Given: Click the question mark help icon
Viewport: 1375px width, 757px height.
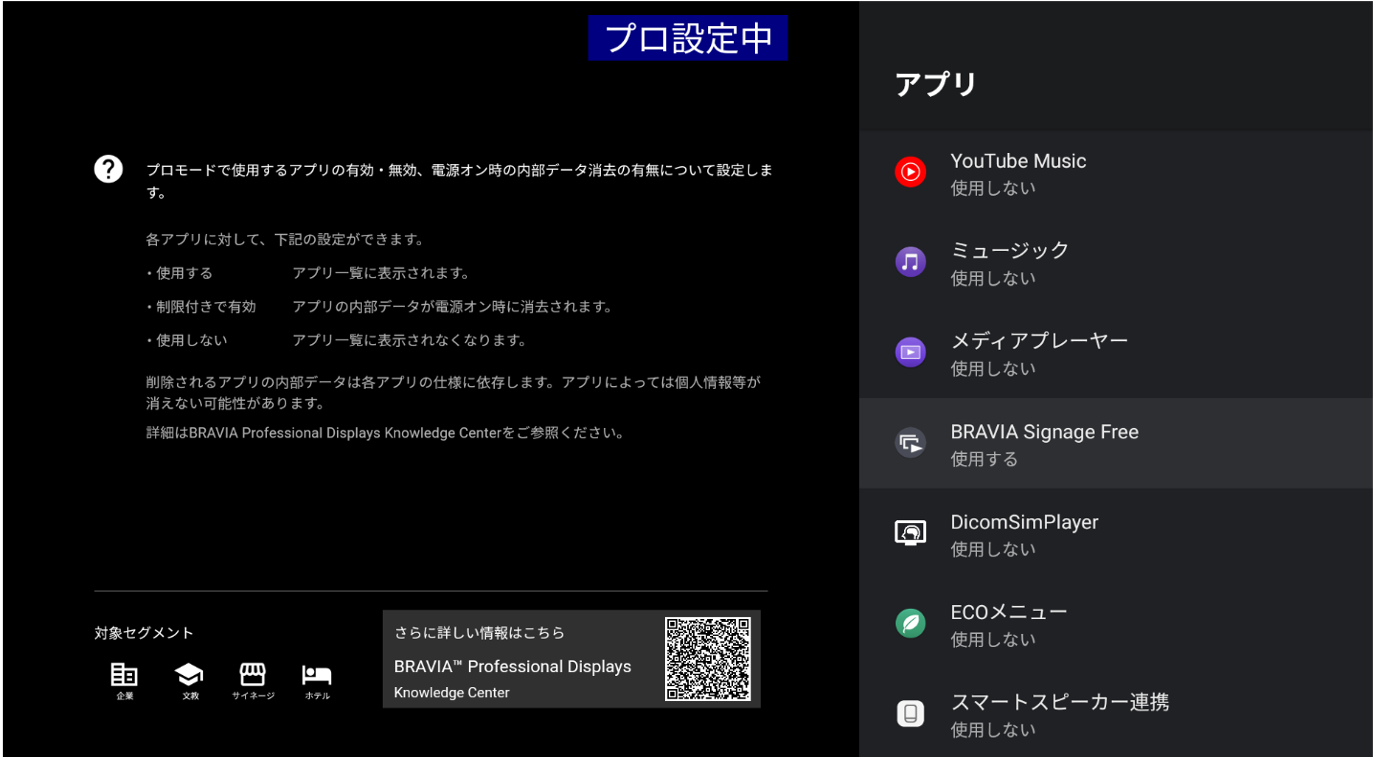Looking at the screenshot, I should 108,169.
